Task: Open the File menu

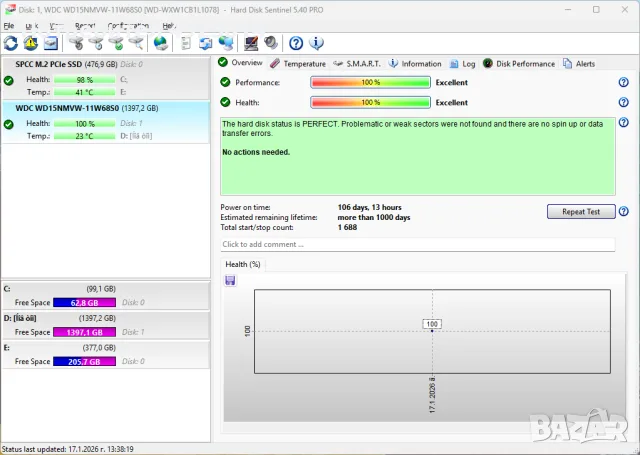Action: tap(9, 26)
